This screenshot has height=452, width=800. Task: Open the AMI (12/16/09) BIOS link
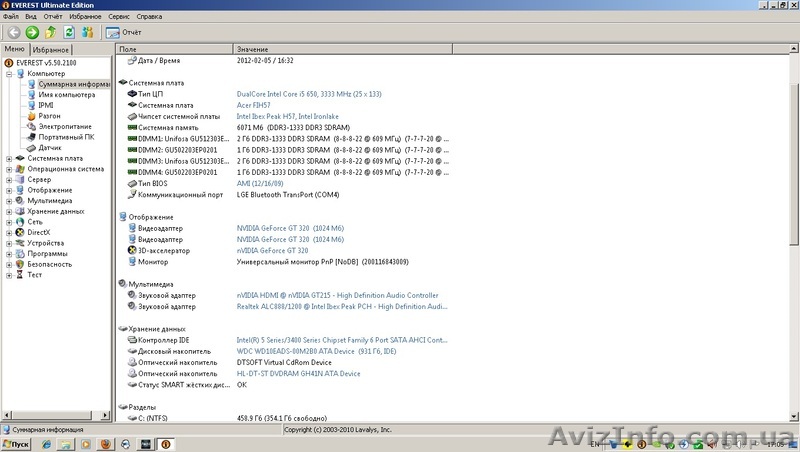[260, 183]
